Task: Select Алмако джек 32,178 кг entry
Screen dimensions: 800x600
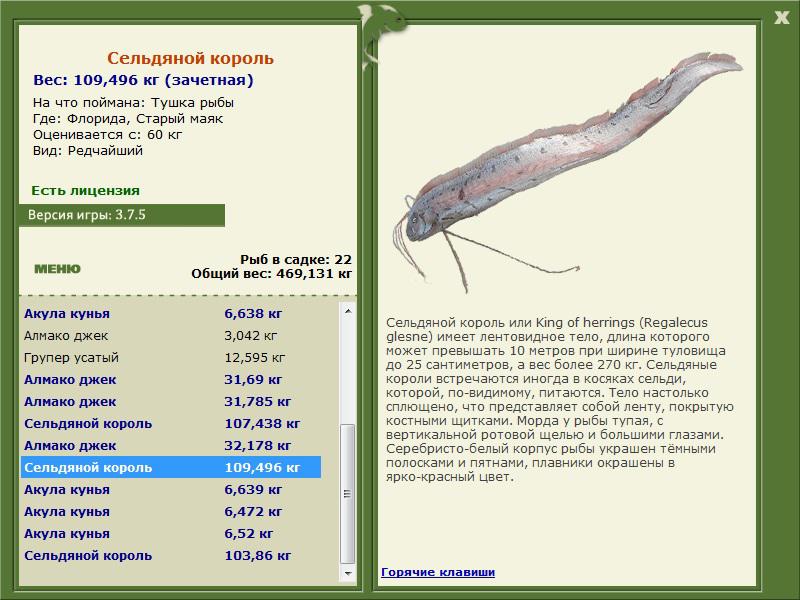Action: pyautogui.click(x=171, y=445)
